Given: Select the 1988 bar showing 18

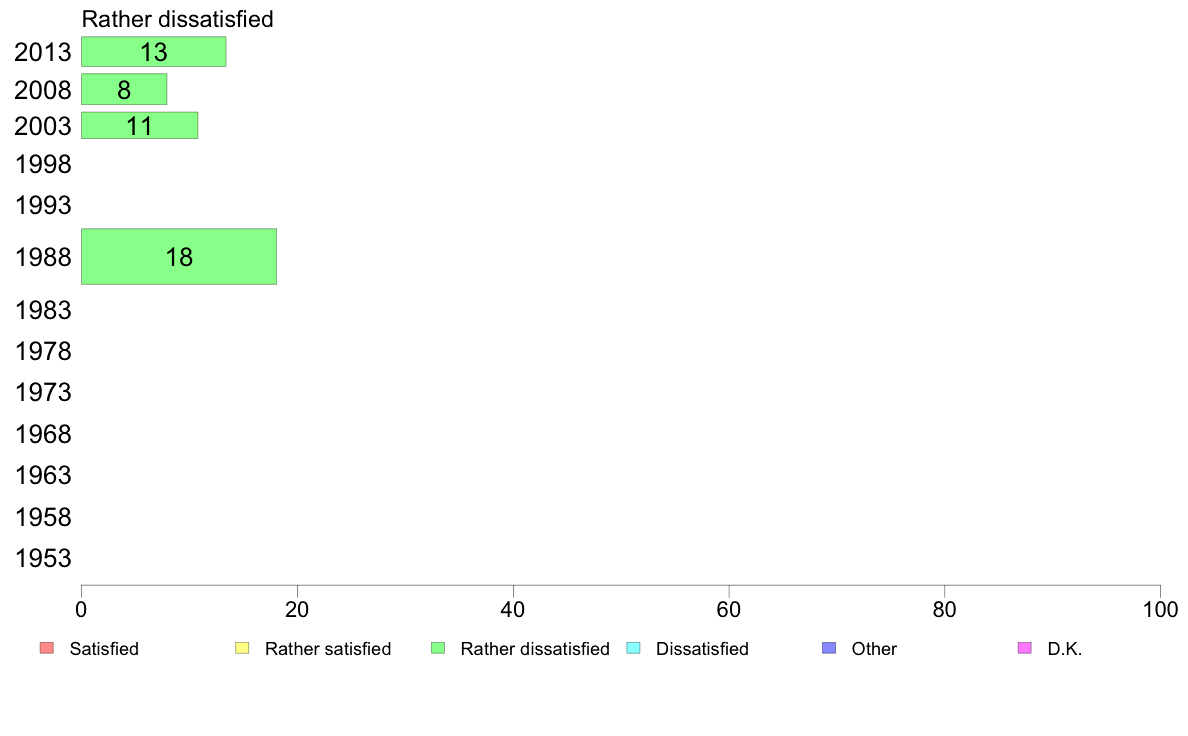Looking at the screenshot, I should click(179, 256).
